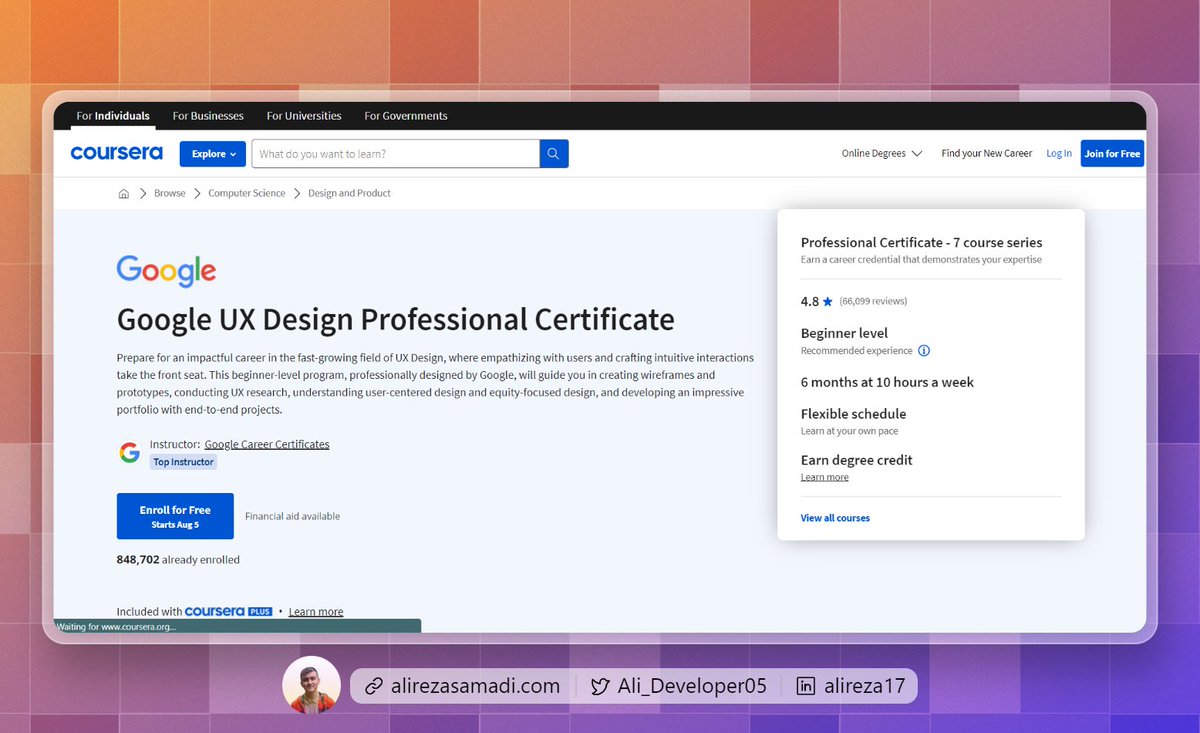1200x733 pixels.
Task: Switch to the For Businesses tab
Action: pos(207,115)
